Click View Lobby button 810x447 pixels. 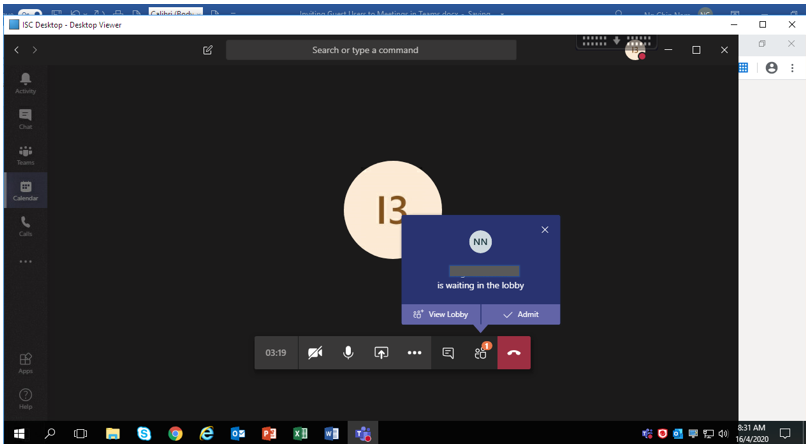[x=441, y=314]
